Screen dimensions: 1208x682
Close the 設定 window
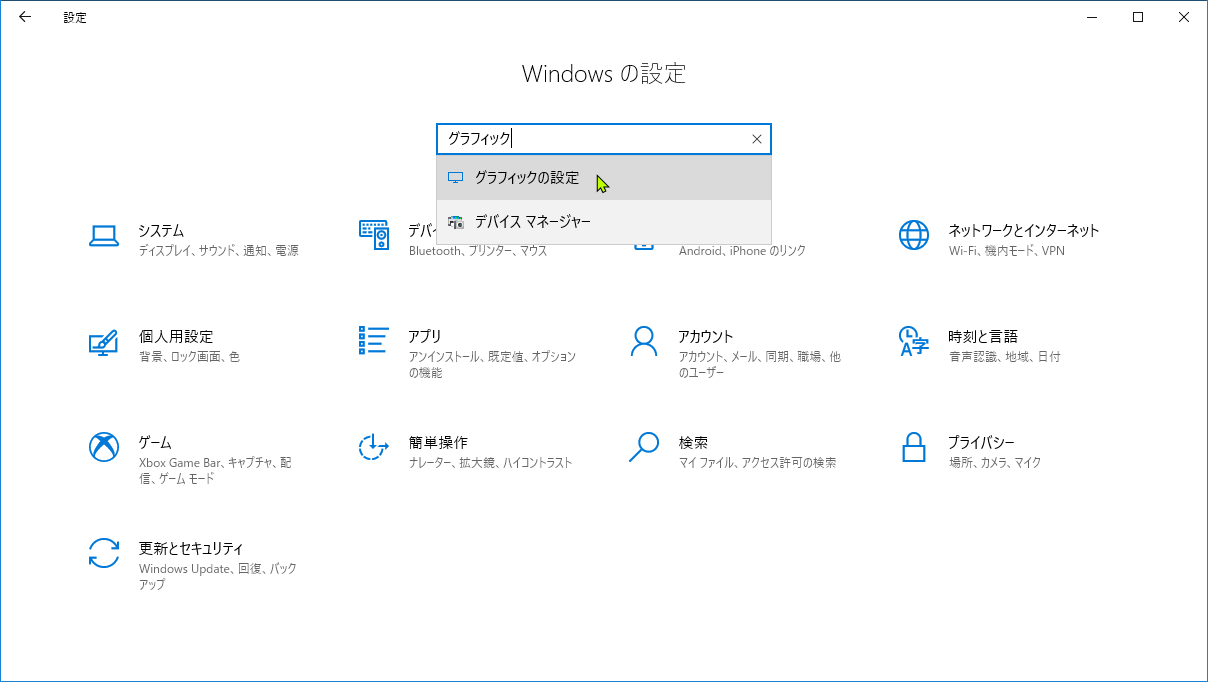1184,17
